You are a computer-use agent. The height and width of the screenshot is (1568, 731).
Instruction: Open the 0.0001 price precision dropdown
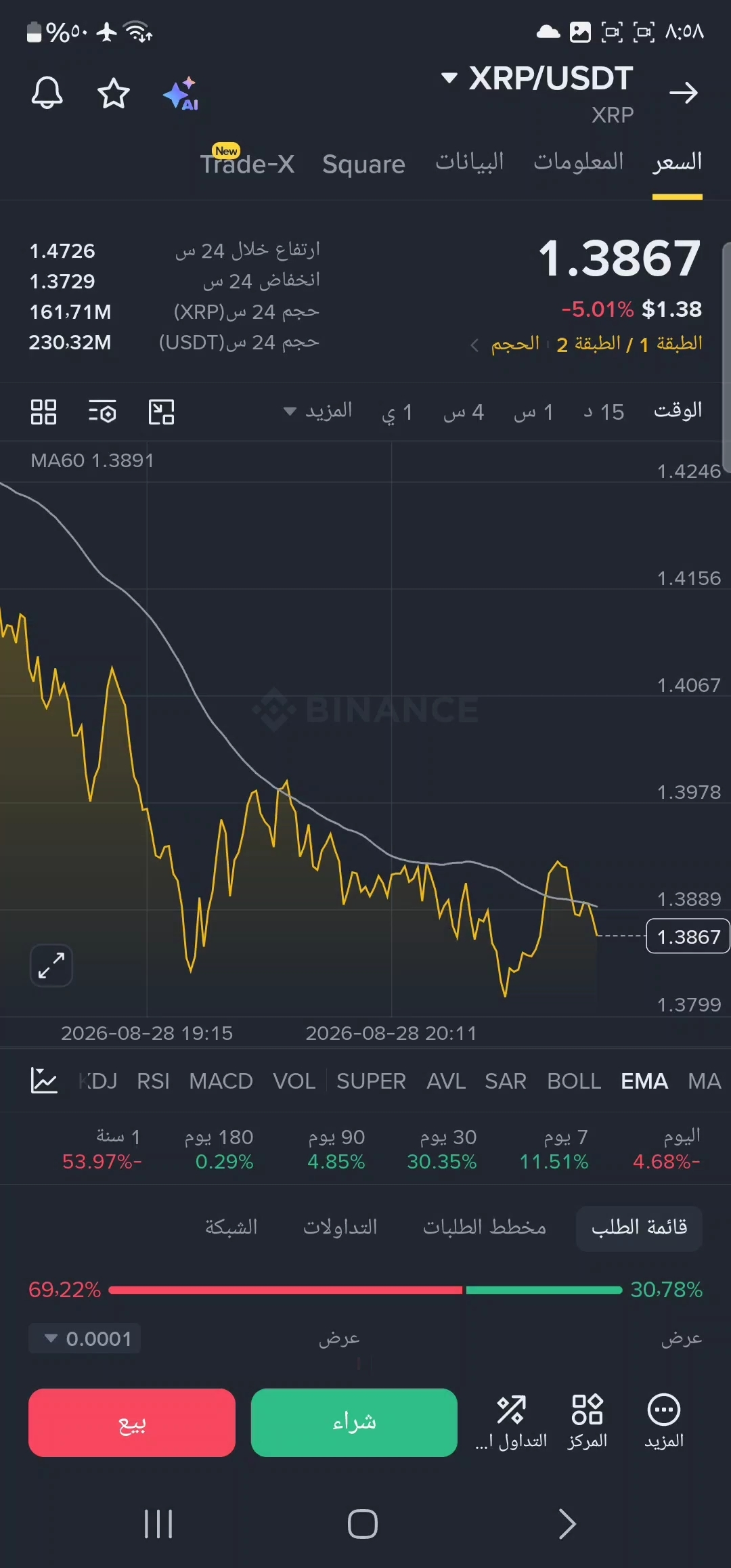coord(85,1338)
